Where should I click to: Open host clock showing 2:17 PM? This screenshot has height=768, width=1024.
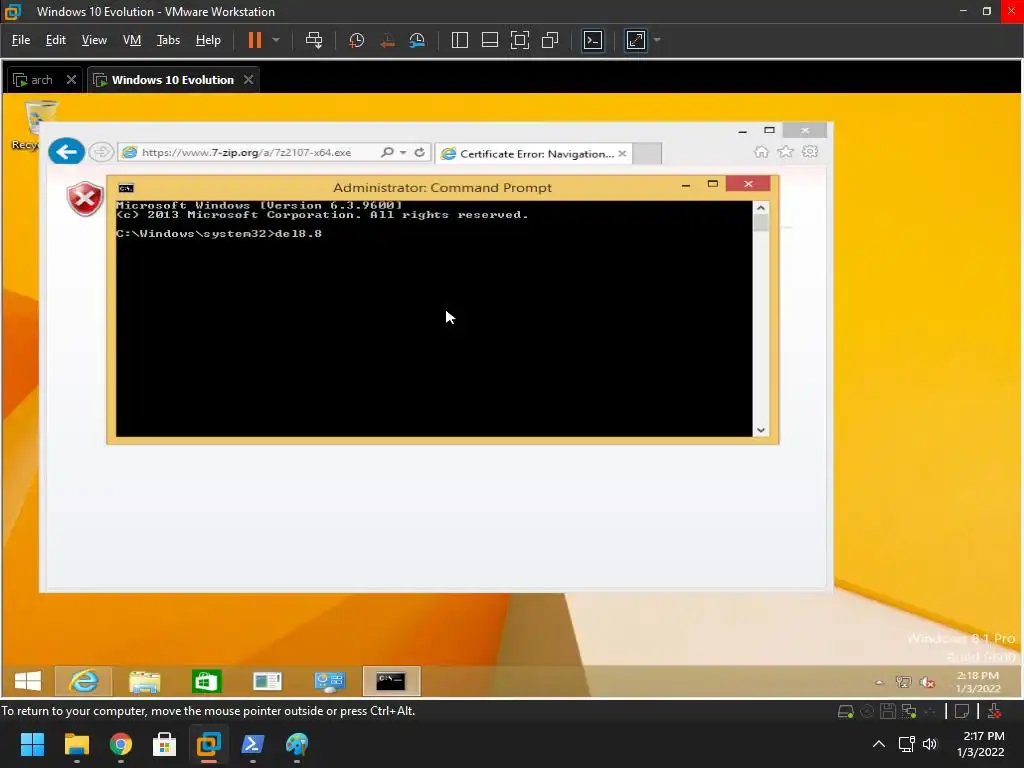(x=980, y=744)
